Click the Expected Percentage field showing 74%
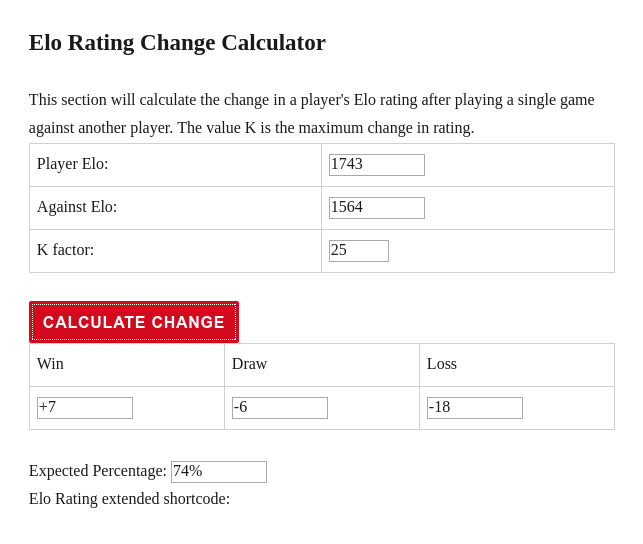This screenshot has height=544, width=643. 219,472
